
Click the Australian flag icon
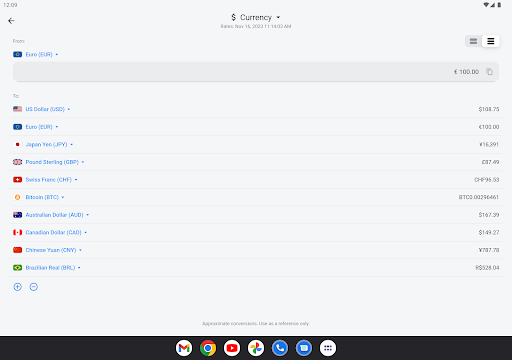click(x=18, y=215)
